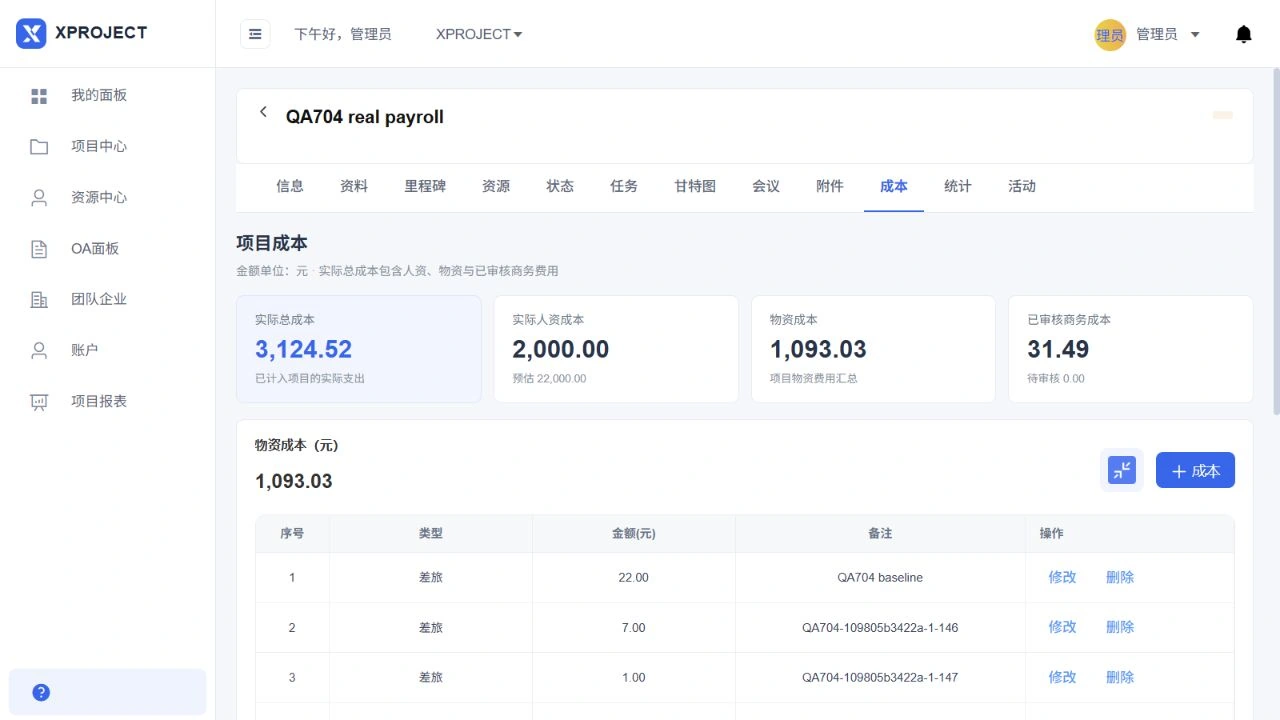Click the XPROJECT logo icon
The width and height of the screenshot is (1280, 720).
pos(31,33)
